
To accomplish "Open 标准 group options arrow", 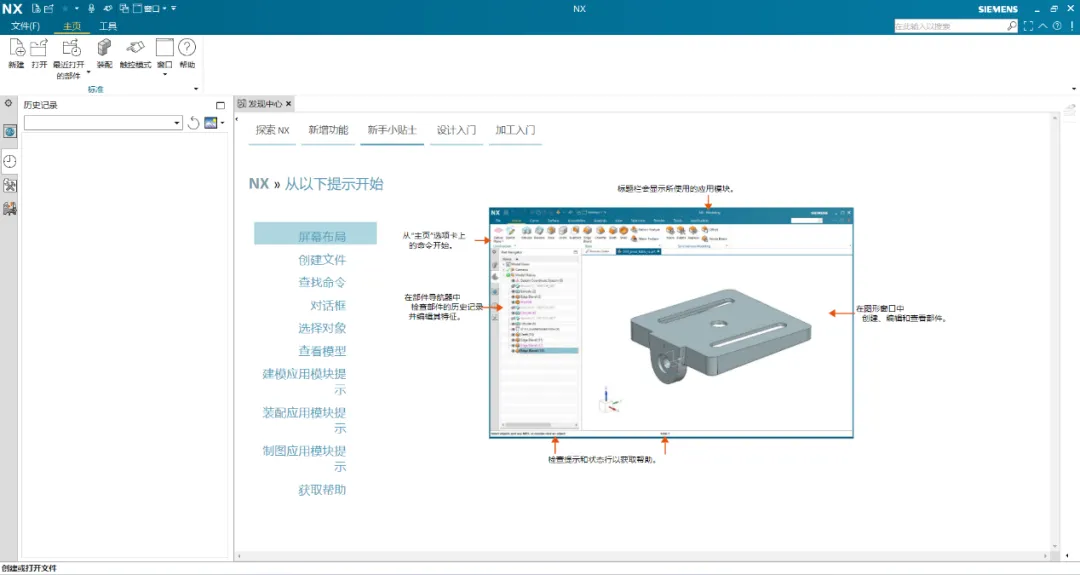I will pos(196,89).
